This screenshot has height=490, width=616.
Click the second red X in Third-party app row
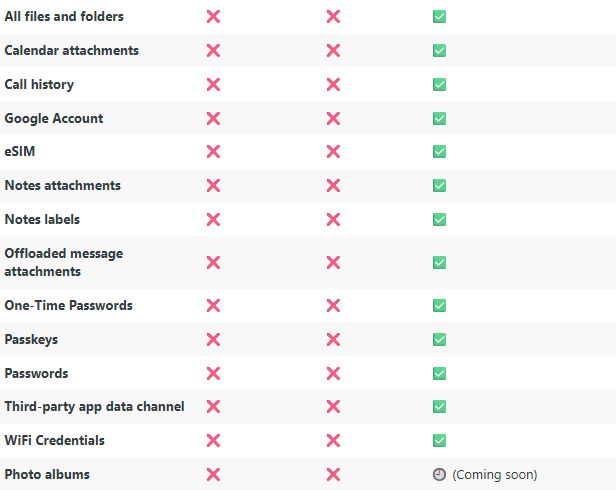click(333, 406)
